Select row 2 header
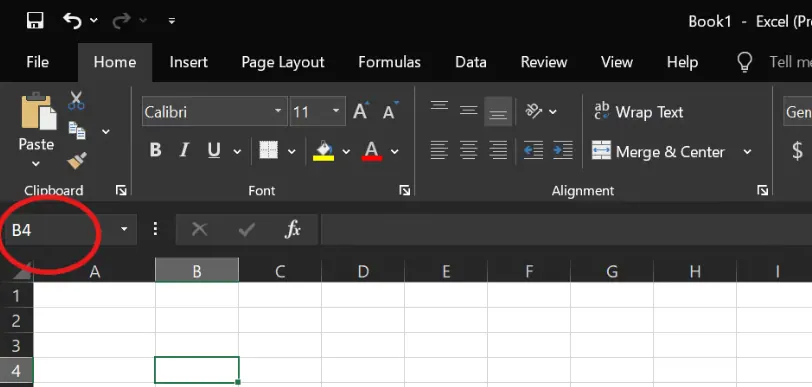This screenshot has height=387, width=812. coord(17,321)
